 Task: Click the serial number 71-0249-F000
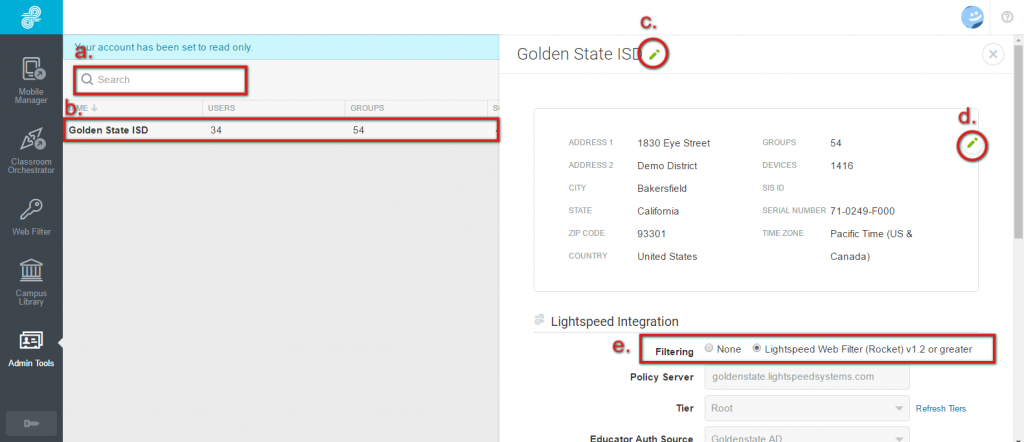pyautogui.click(x=862, y=212)
